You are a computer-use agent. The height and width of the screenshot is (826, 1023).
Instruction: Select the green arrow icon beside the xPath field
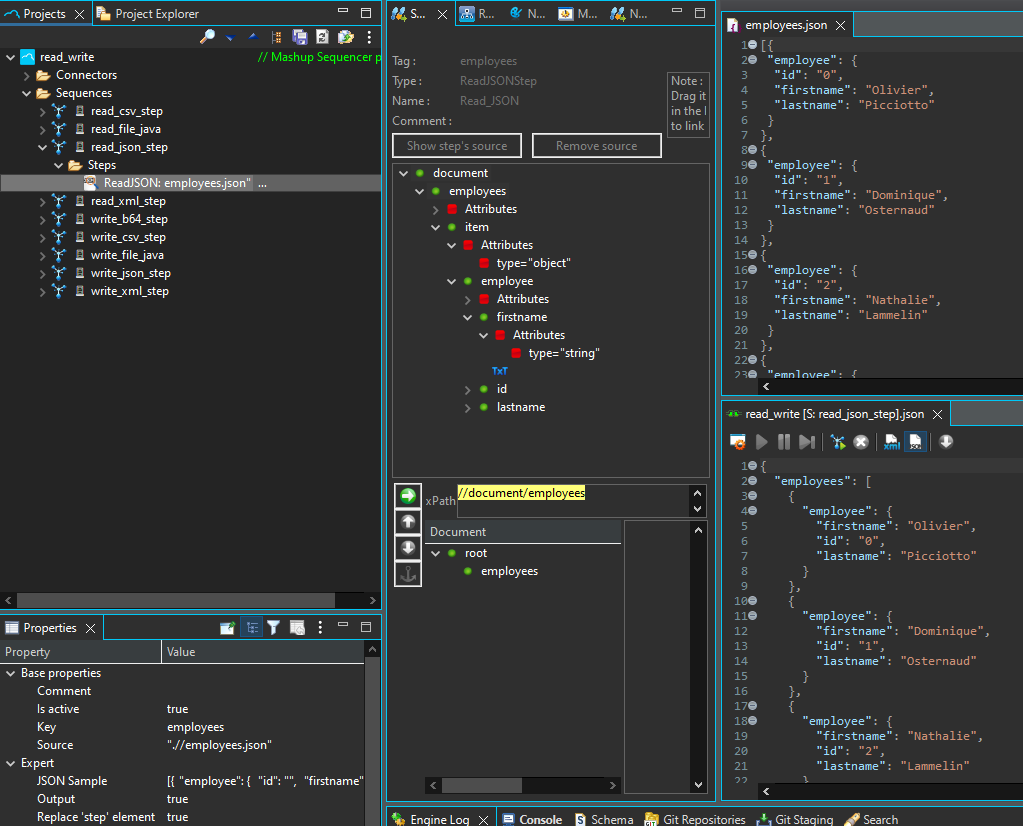coord(408,496)
